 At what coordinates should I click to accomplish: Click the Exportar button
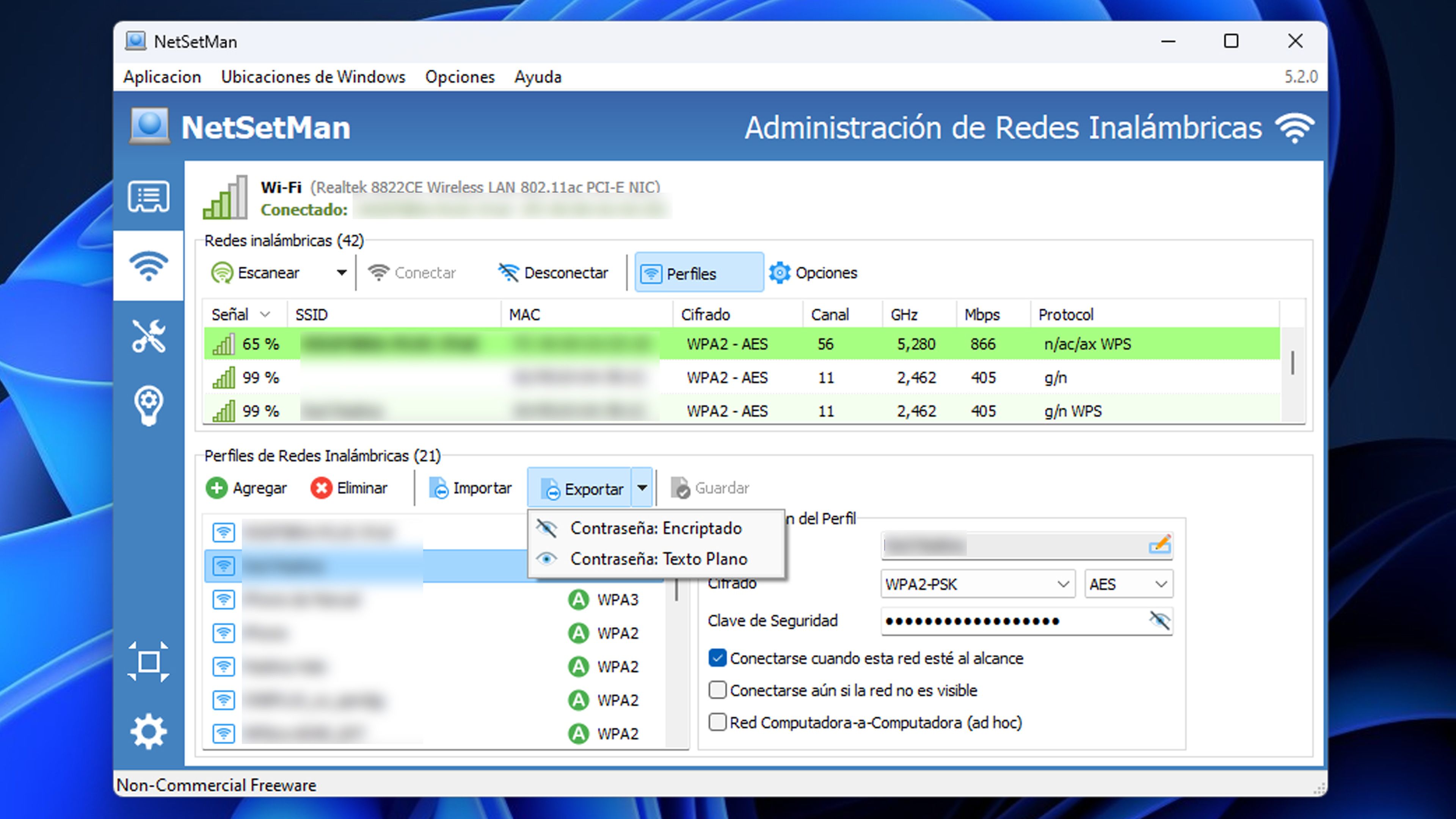[x=579, y=488]
